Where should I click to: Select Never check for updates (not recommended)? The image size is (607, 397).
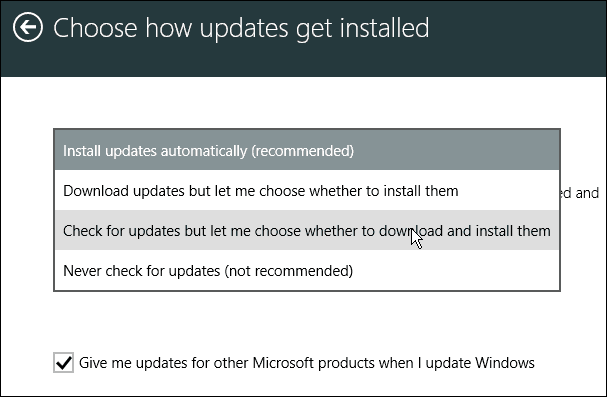click(307, 270)
